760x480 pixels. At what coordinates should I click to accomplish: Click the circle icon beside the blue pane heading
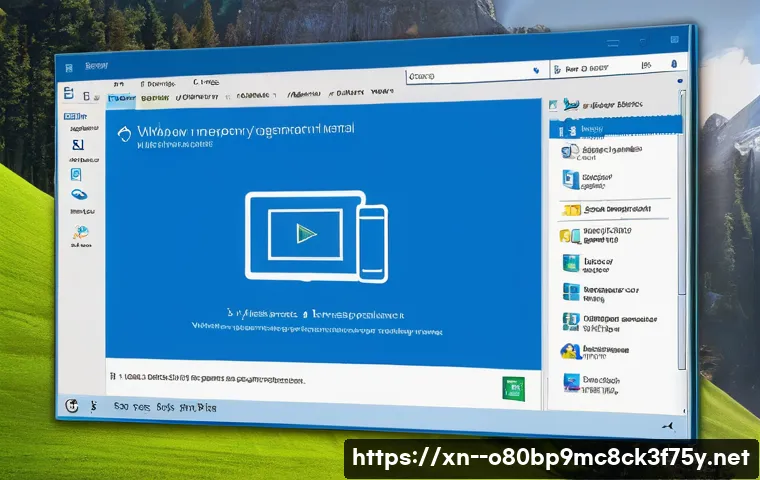(125, 134)
